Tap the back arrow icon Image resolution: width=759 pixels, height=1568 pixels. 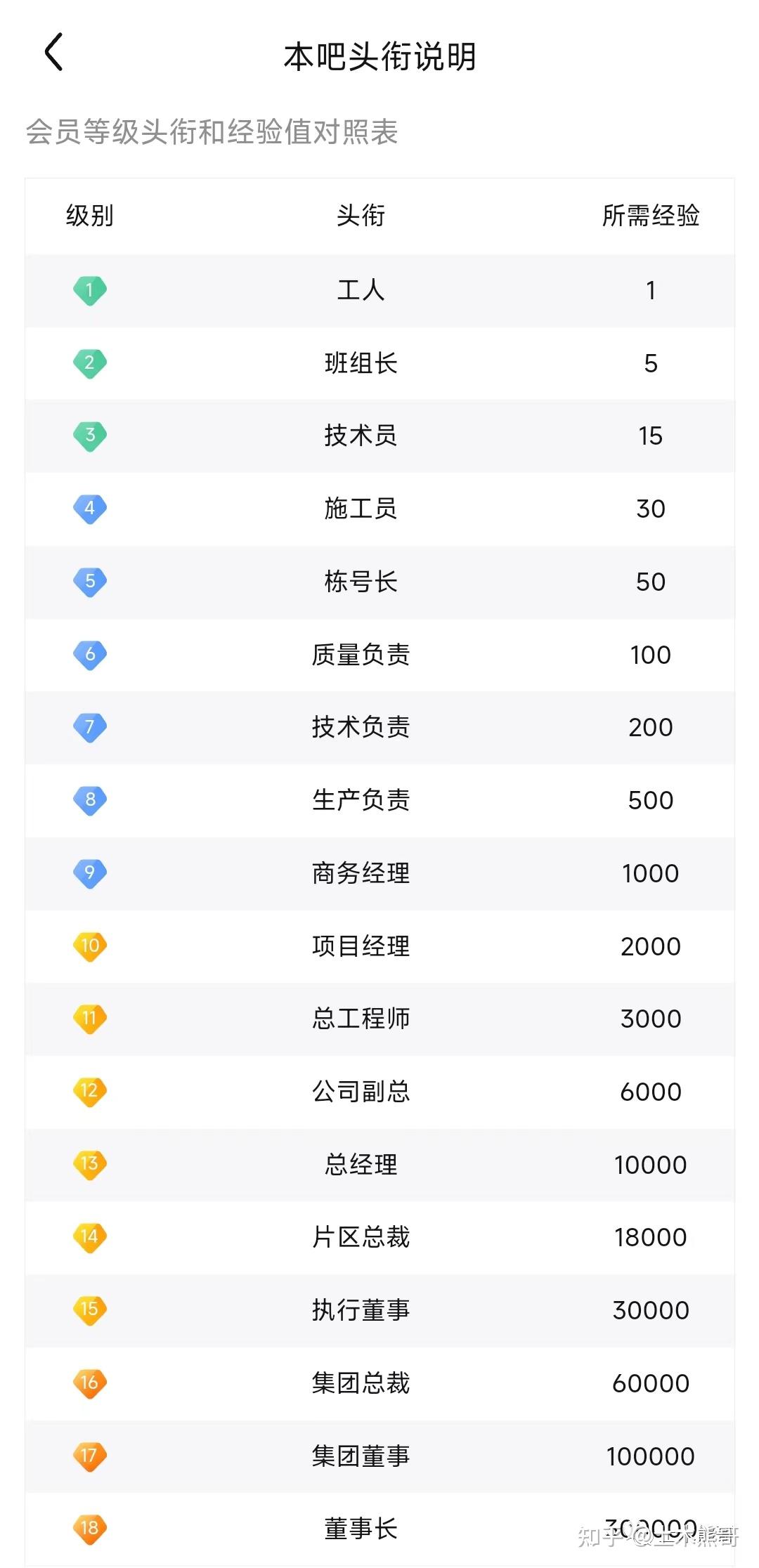pyautogui.click(x=54, y=52)
